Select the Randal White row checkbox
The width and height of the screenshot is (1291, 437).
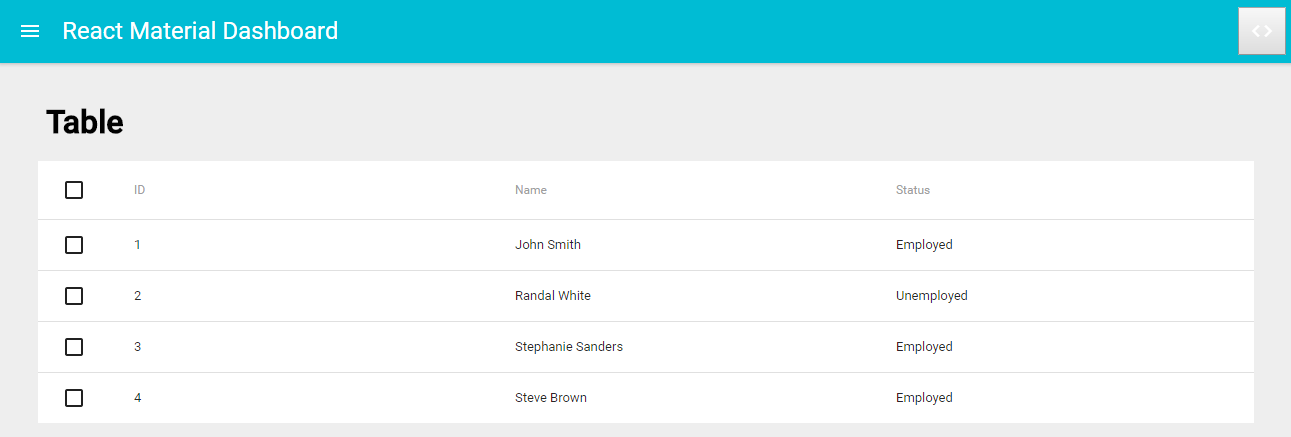click(74, 296)
